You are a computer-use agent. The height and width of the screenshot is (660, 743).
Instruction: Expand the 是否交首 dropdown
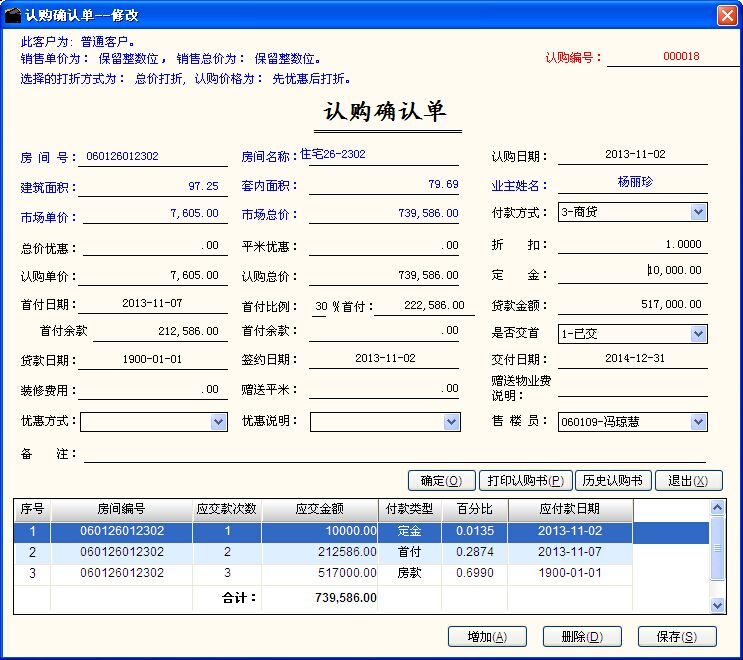tap(699, 334)
